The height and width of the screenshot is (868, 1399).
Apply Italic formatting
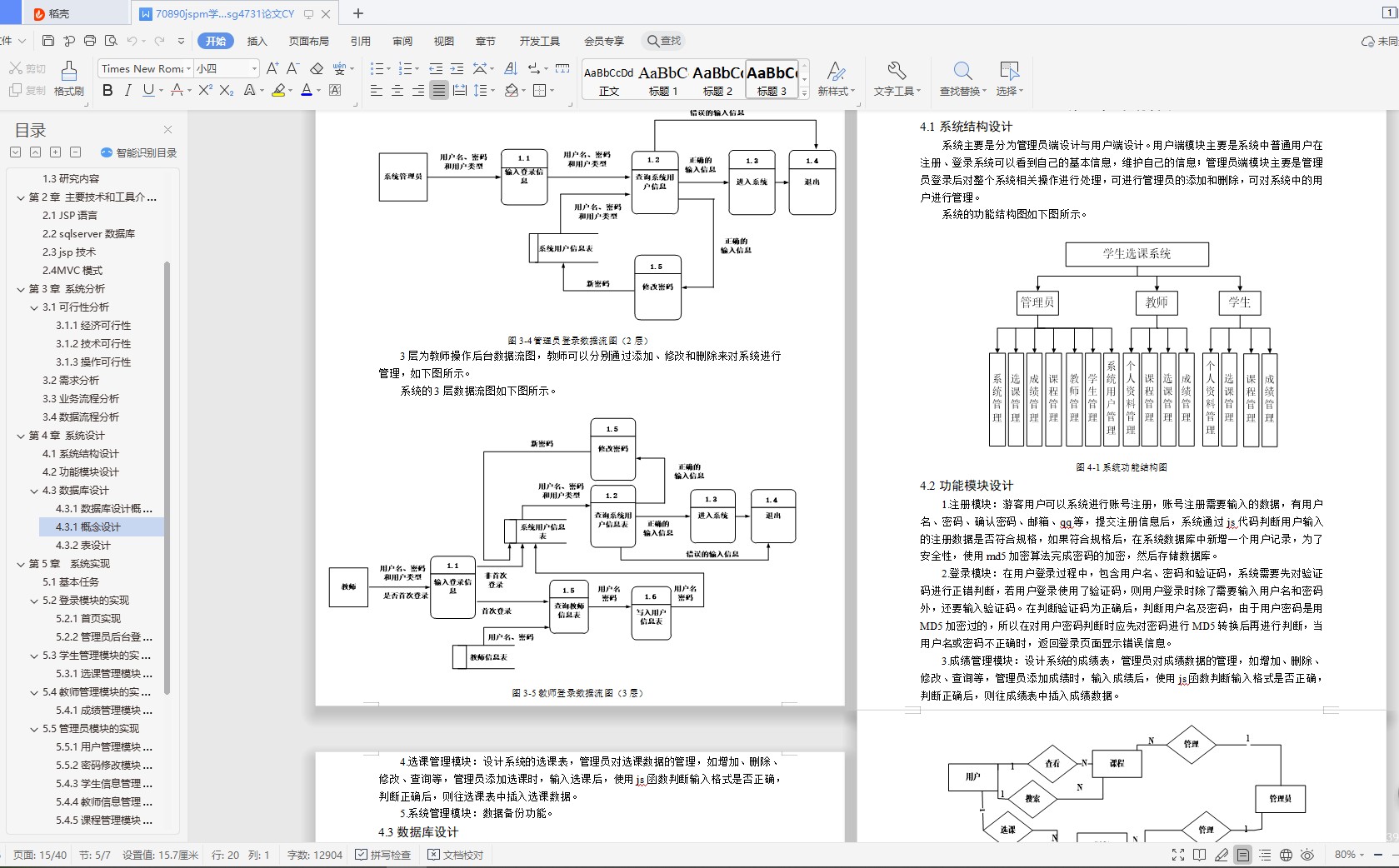pos(127,90)
